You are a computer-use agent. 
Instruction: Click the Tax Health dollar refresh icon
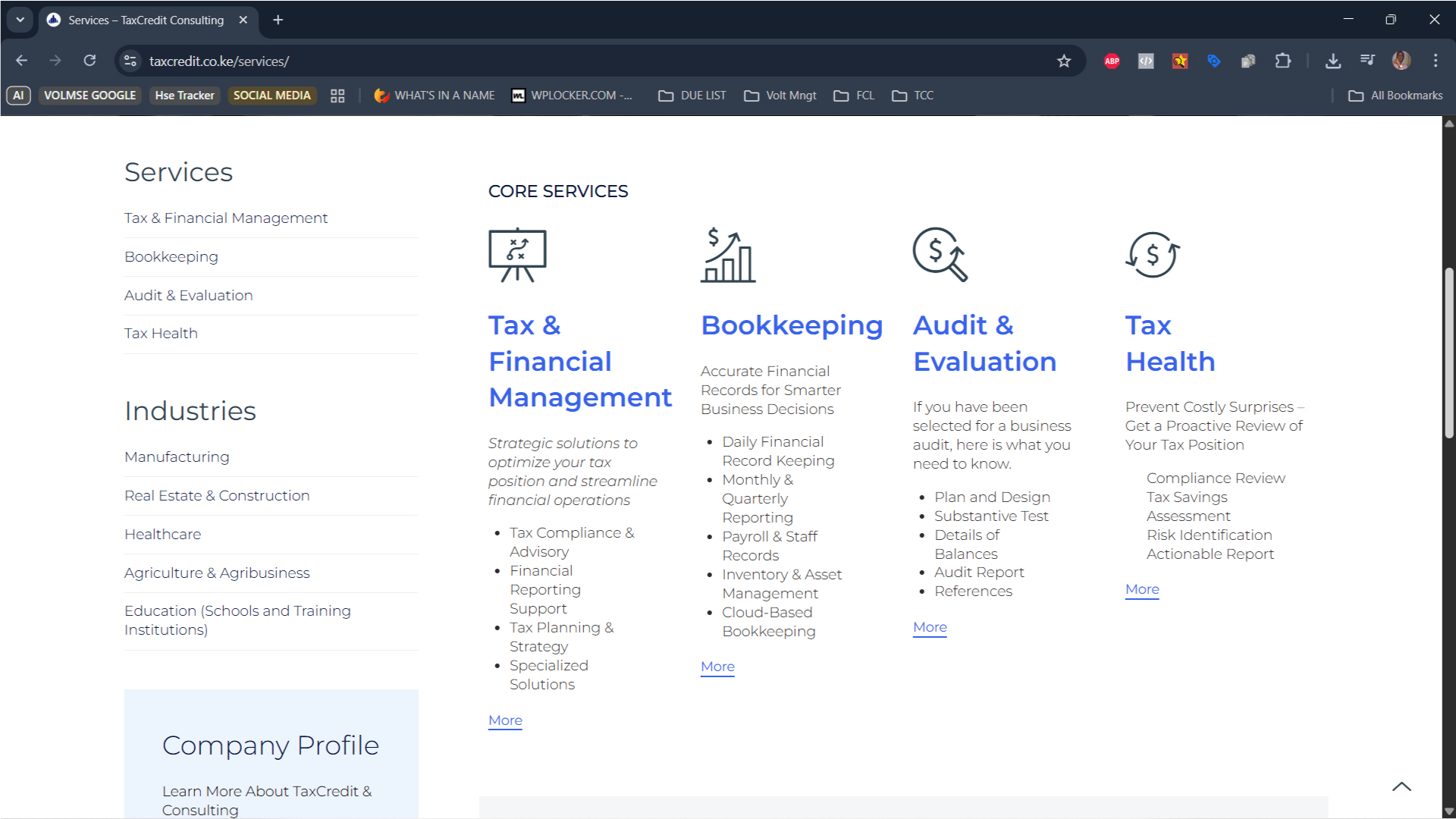(1153, 255)
